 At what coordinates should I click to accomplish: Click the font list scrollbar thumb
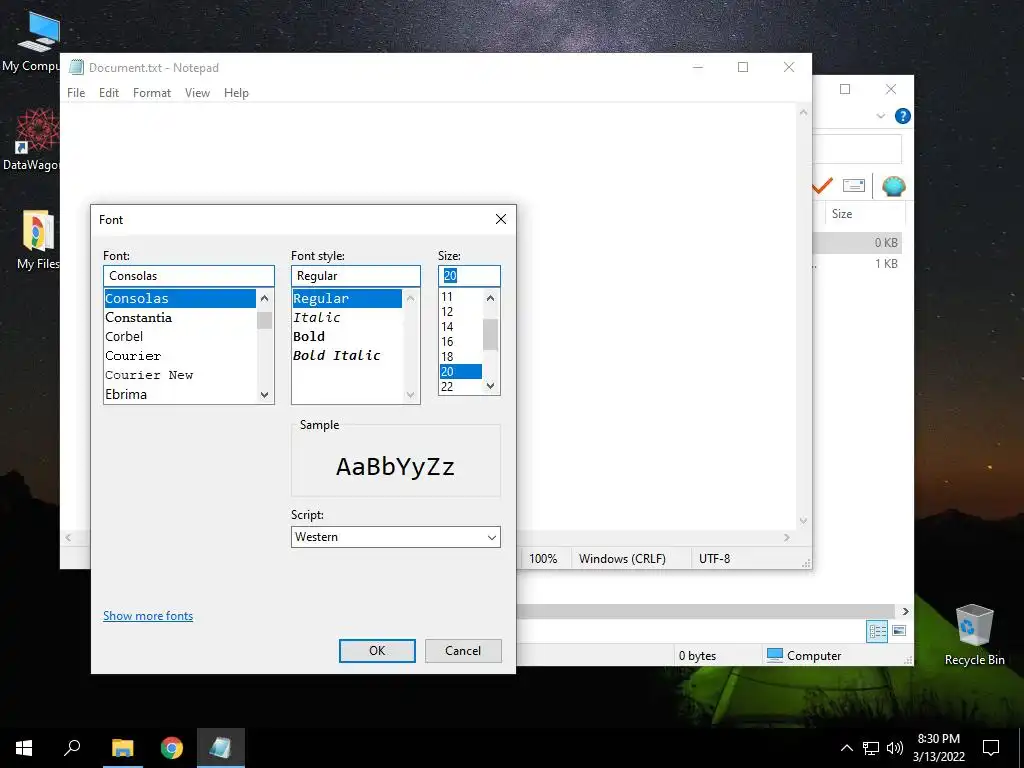click(264, 320)
